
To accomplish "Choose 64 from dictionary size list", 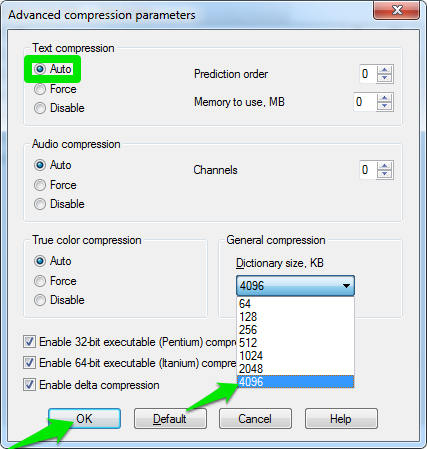I will [295, 304].
